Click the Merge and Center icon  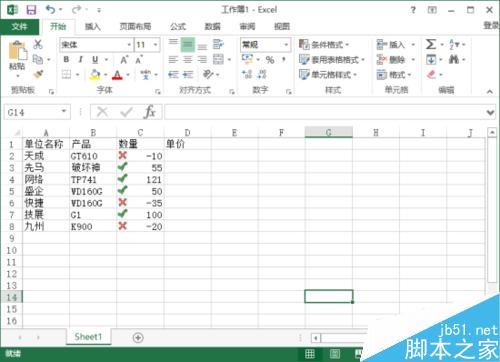tap(218, 59)
